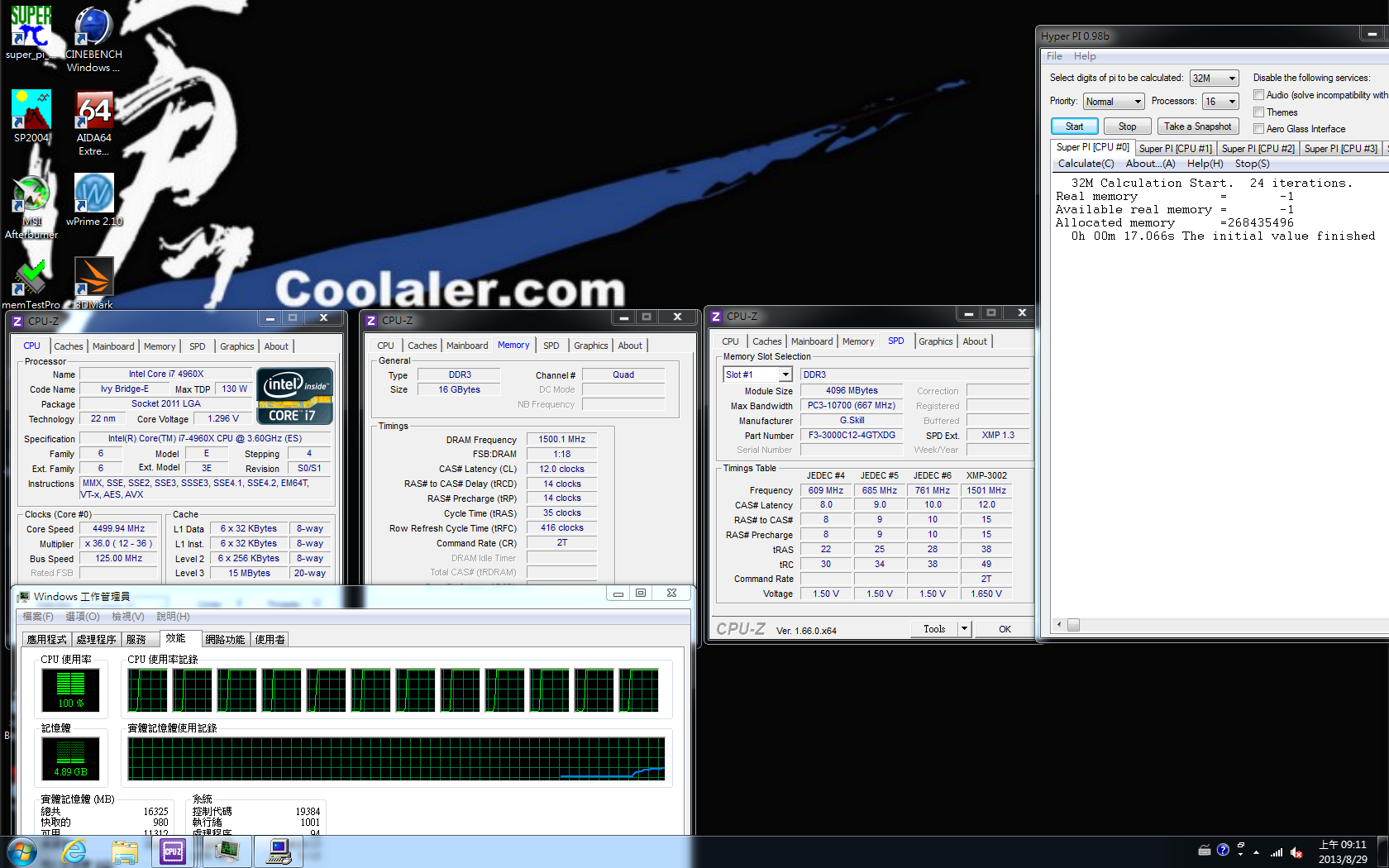
Task: Launch 3DMark desktop icon
Action: click(93, 284)
